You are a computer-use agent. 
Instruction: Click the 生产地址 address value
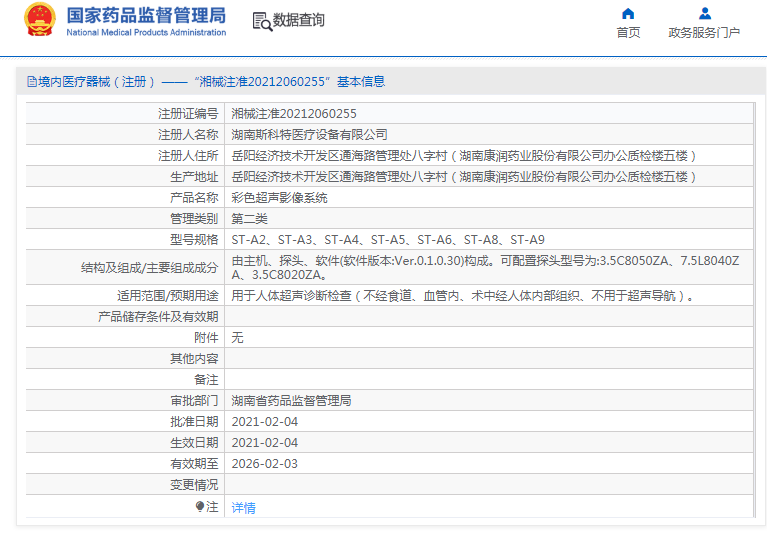[x=463, y=177]
